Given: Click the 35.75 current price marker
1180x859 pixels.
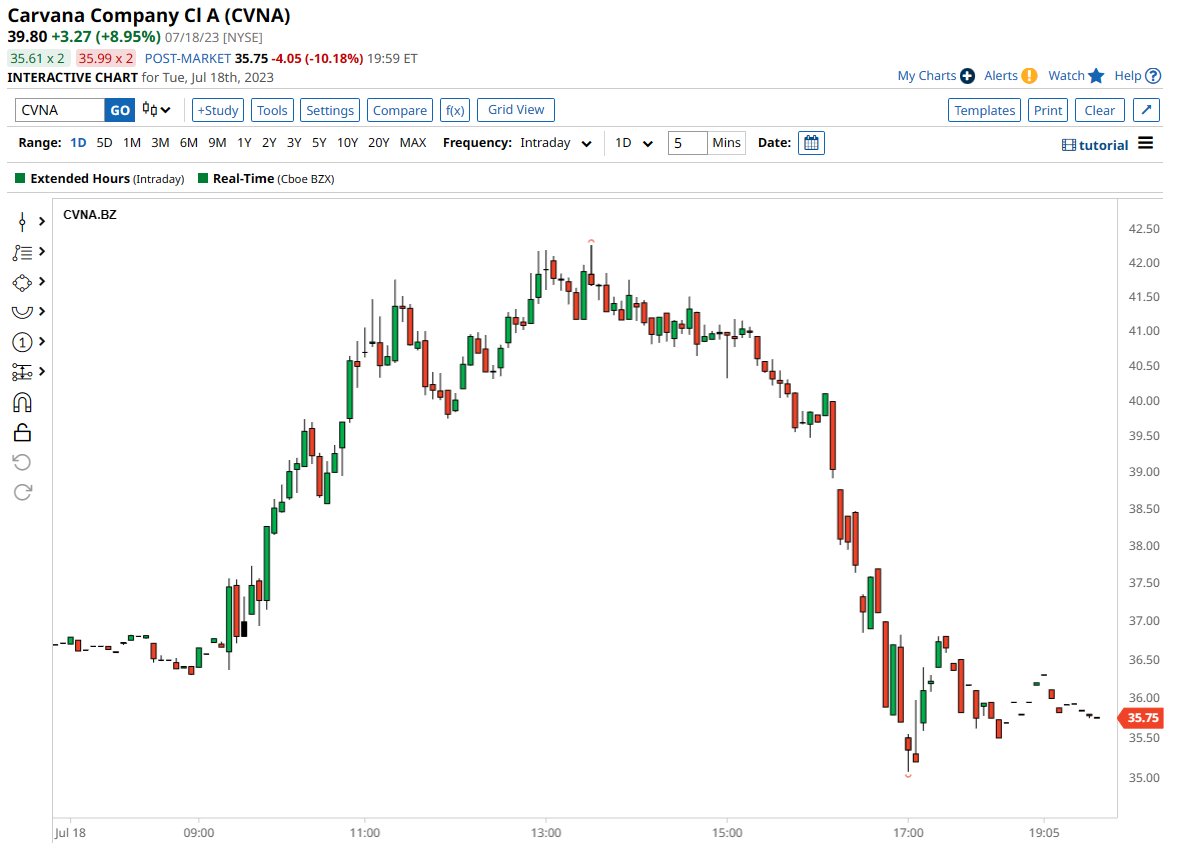Looking at the screenshot, I should coord(1142,718).
